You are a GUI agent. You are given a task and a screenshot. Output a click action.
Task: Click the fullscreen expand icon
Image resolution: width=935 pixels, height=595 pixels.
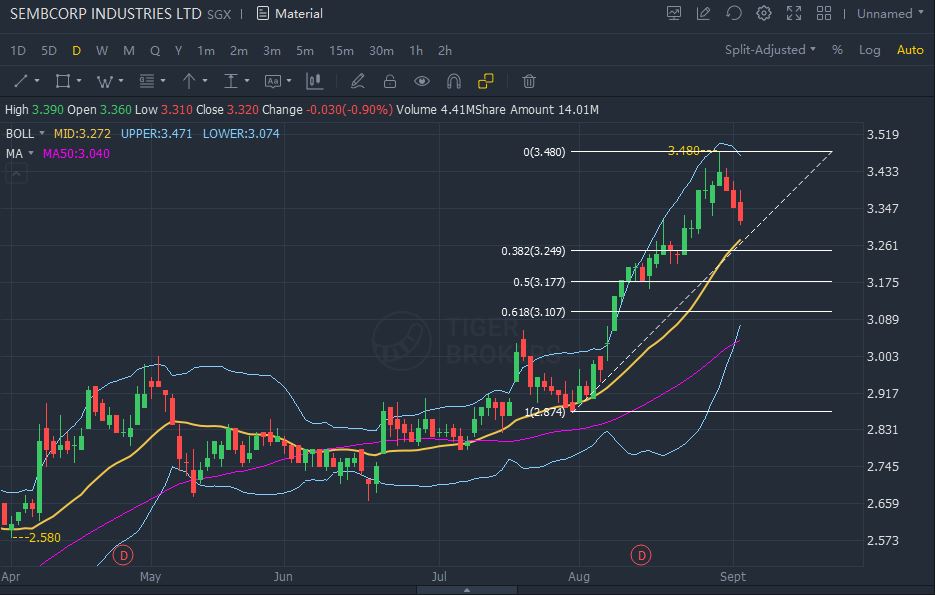pyautogui.click(x=794, y=13)
